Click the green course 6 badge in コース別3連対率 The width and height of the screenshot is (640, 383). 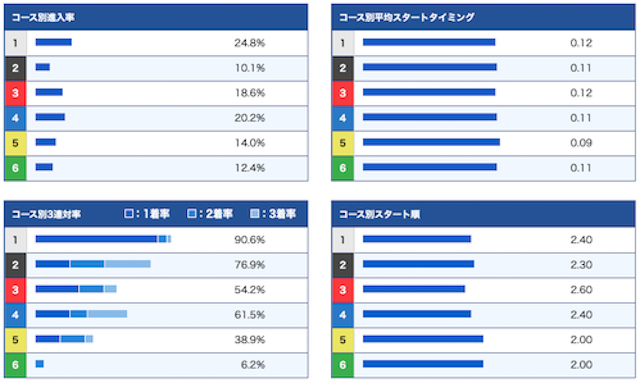(15, 365)
